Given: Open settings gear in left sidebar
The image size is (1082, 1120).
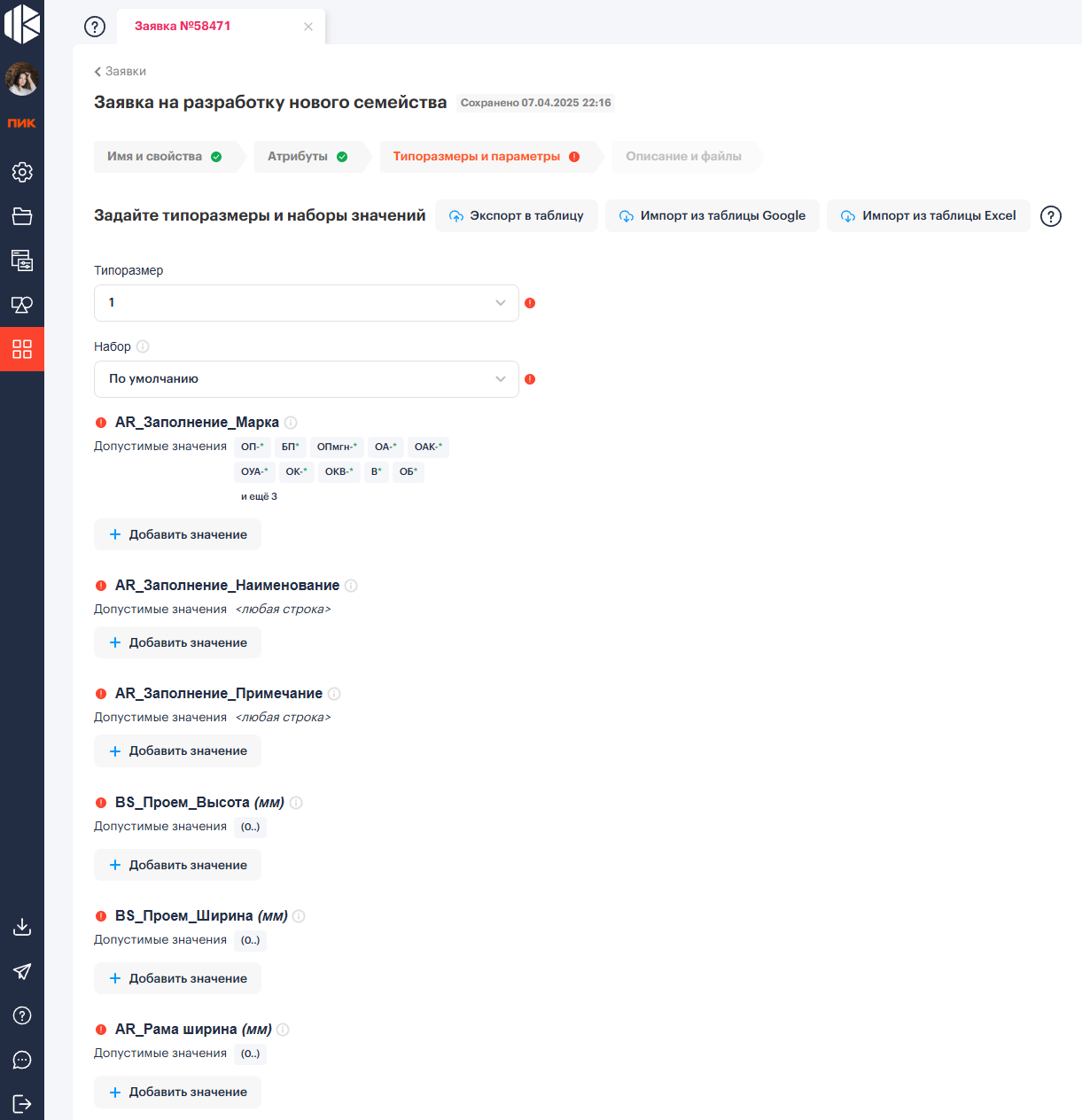Looking at the screenshot, I should (x=22, y=172).
